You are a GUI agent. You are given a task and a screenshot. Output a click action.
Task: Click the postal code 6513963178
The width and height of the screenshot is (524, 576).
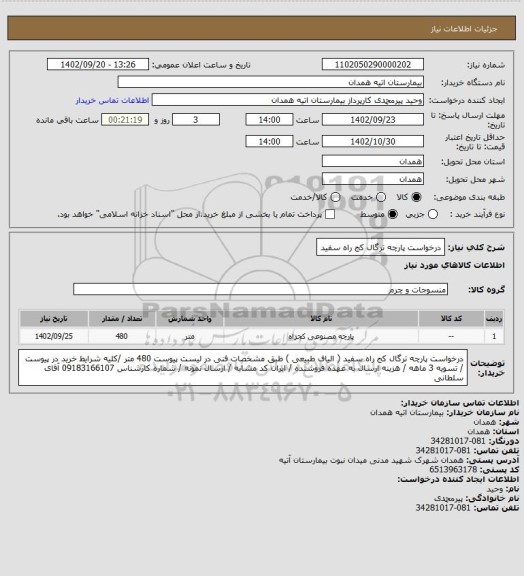tap(453, 469)
